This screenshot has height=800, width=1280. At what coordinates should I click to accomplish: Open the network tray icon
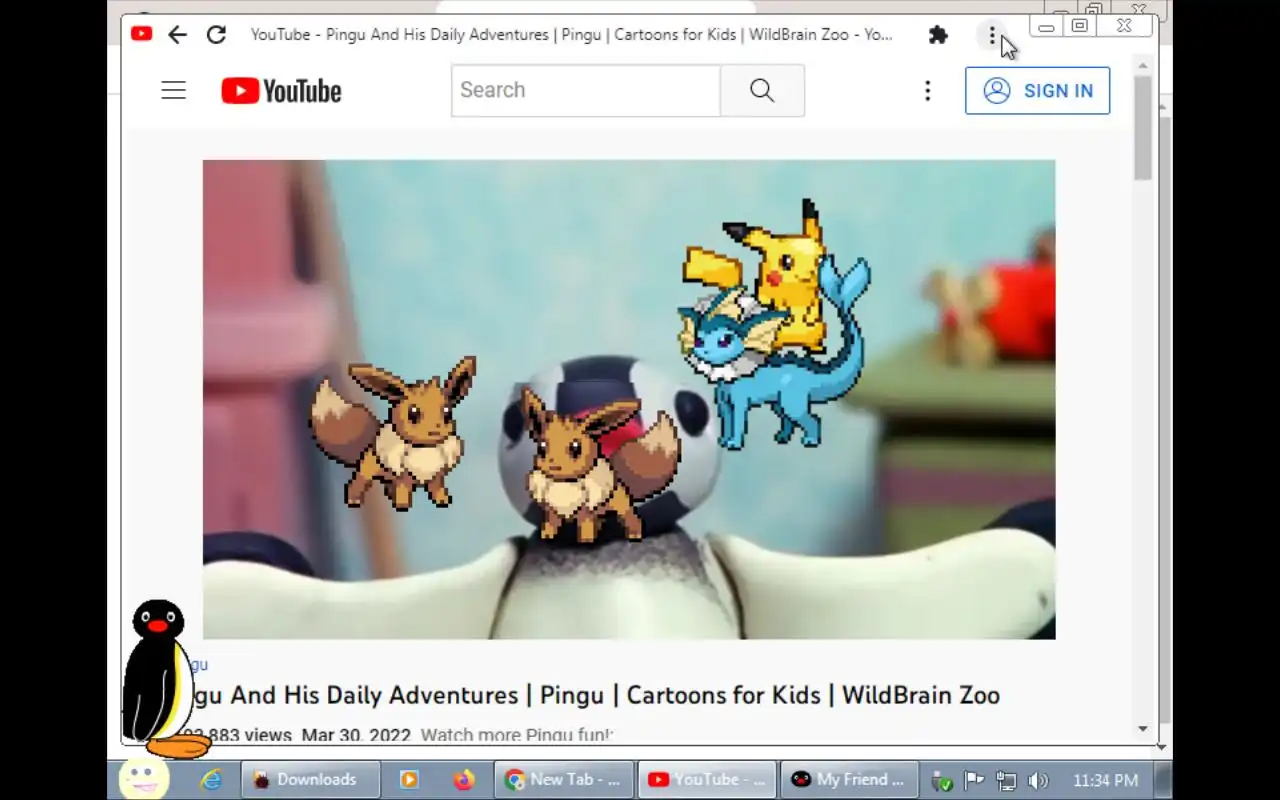click(1006, 780)
